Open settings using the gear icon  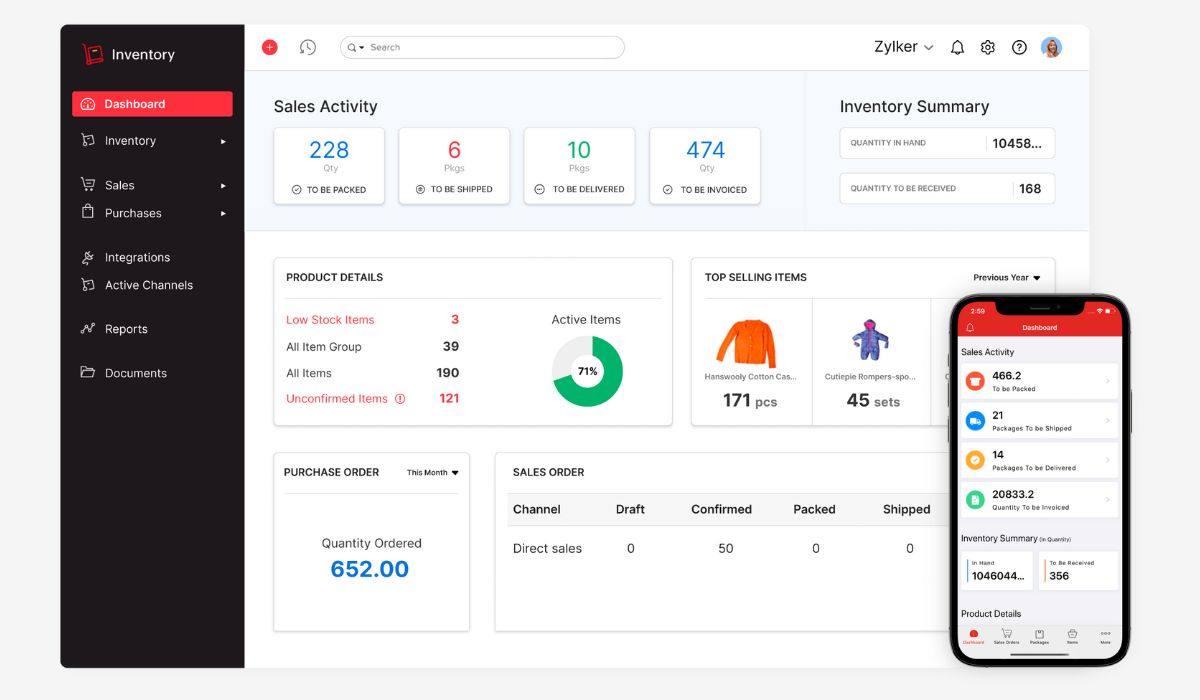pyautogui.click(x=987, y=47)
